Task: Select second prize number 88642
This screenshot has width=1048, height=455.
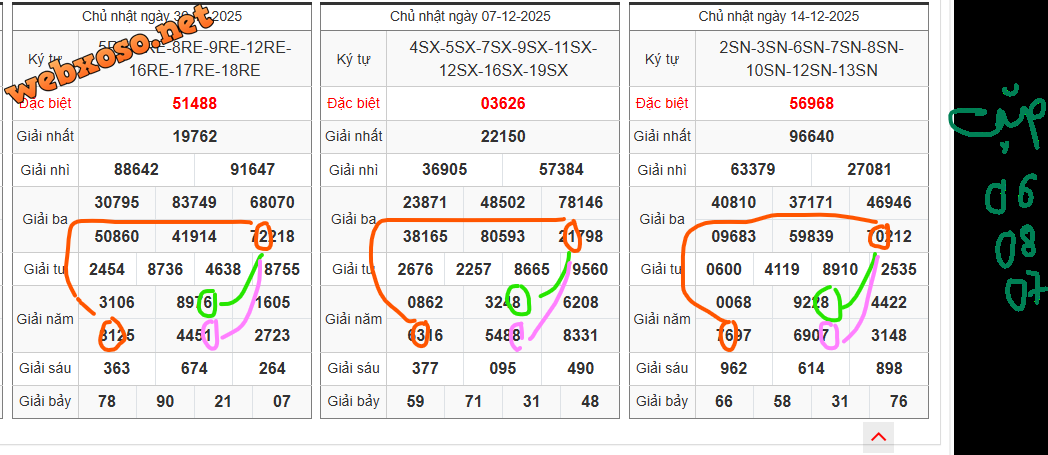Action: pyautogui.click(x=136, y=169)
